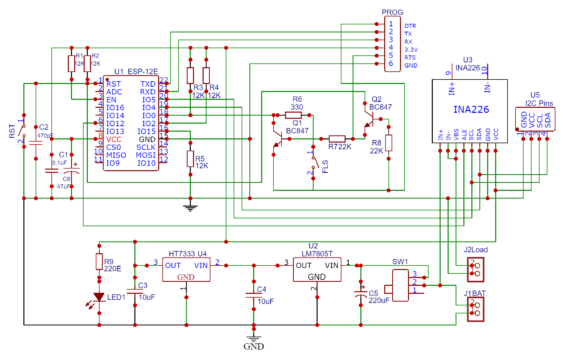This screenshot has height=360, width=563.
Task: Click the INA226 U3 module box
Action: [x=470, y=111]
